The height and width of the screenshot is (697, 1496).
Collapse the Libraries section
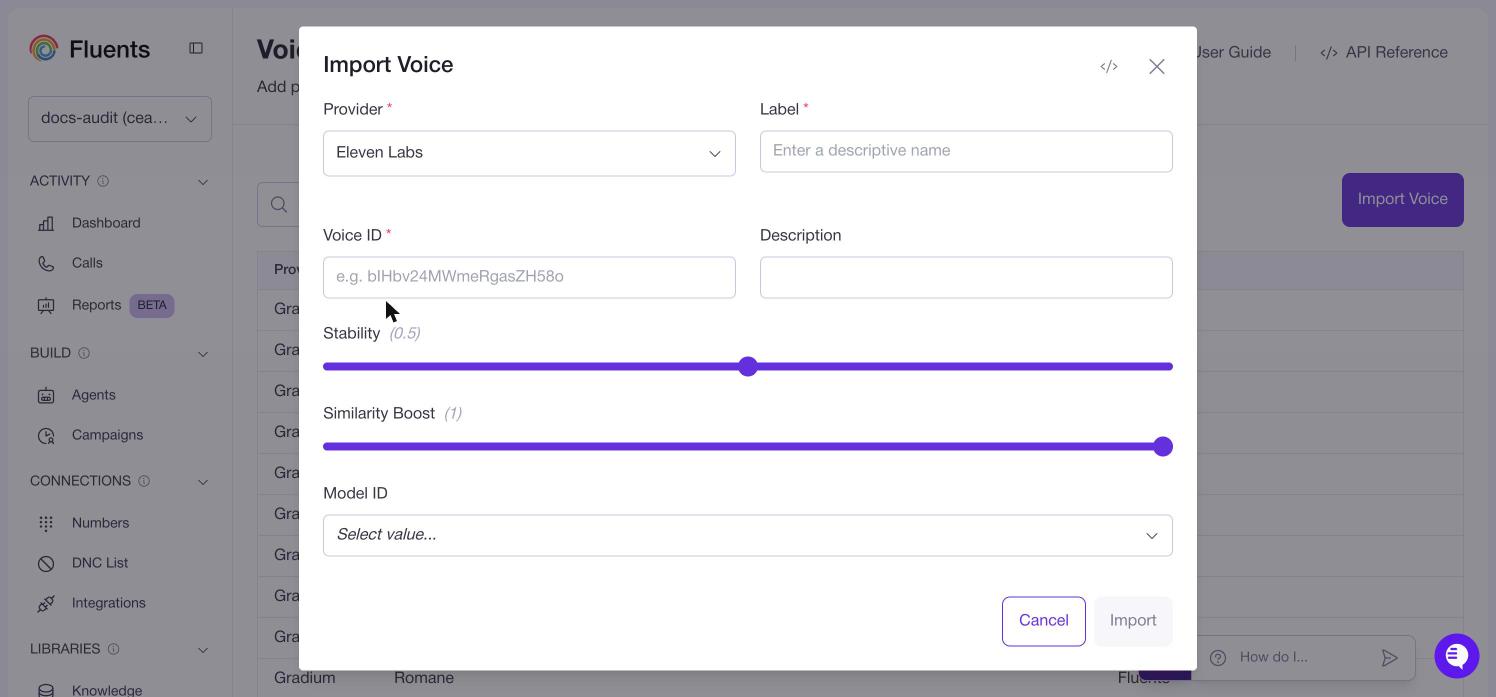(203, 650)
